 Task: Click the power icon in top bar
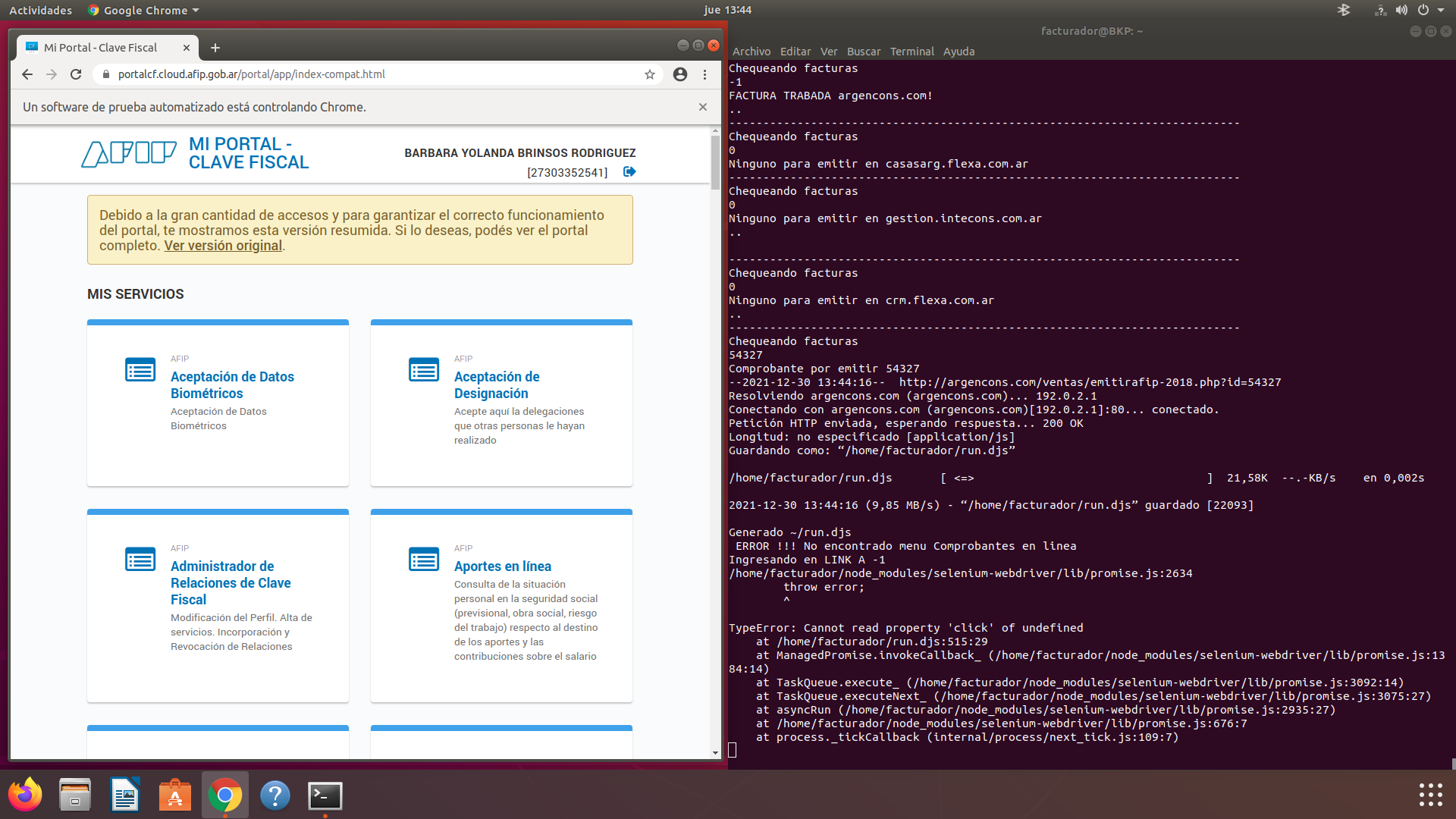coord(1423,10)
